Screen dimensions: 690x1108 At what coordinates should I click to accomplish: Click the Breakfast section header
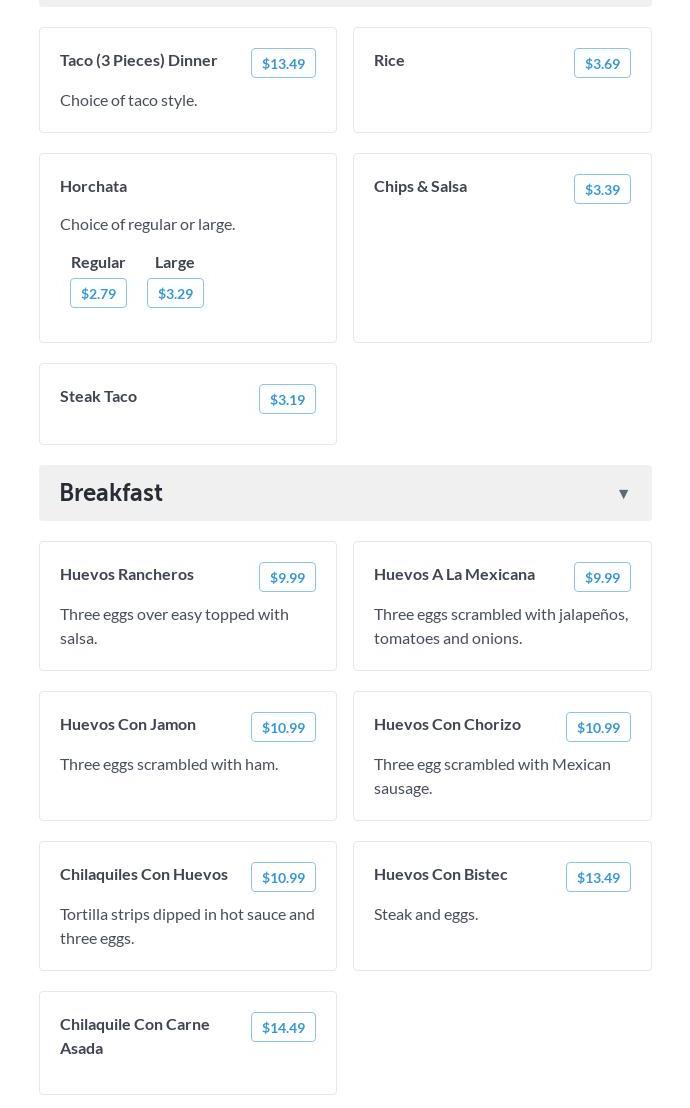345,493
